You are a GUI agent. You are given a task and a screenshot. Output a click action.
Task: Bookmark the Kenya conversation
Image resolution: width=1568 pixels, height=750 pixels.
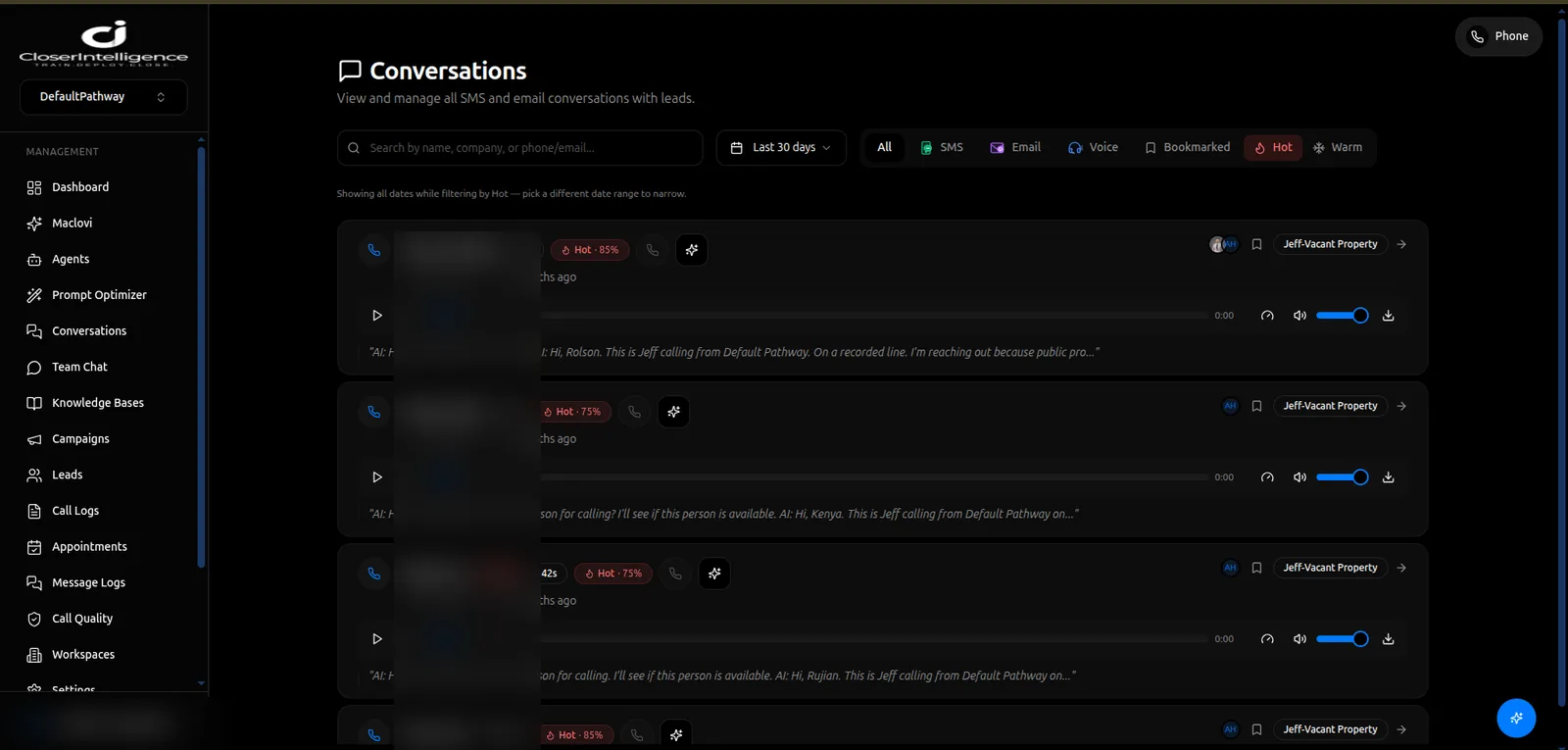click(1256, 406)
